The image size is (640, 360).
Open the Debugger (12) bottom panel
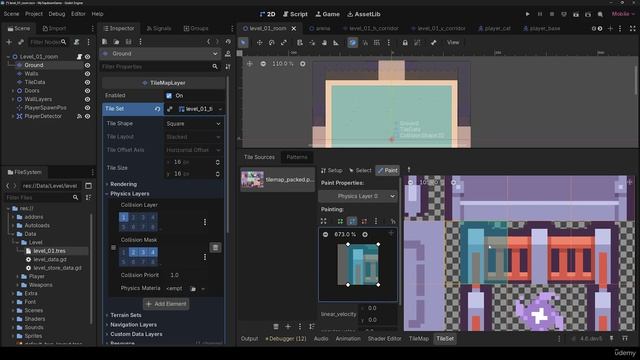pyautogui.click(x=286, y=339)
